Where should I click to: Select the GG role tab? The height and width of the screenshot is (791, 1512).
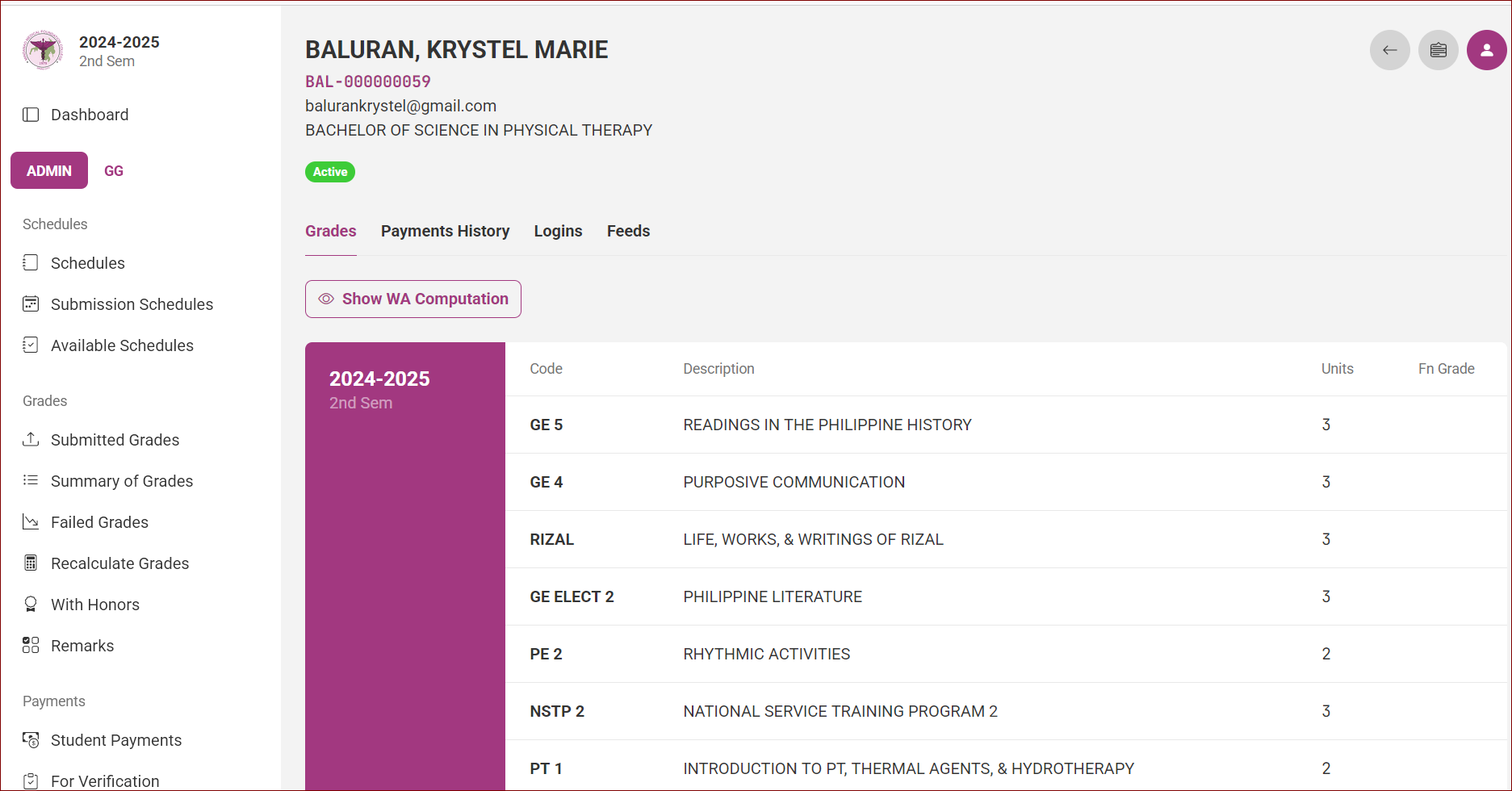tap(114, 170)
